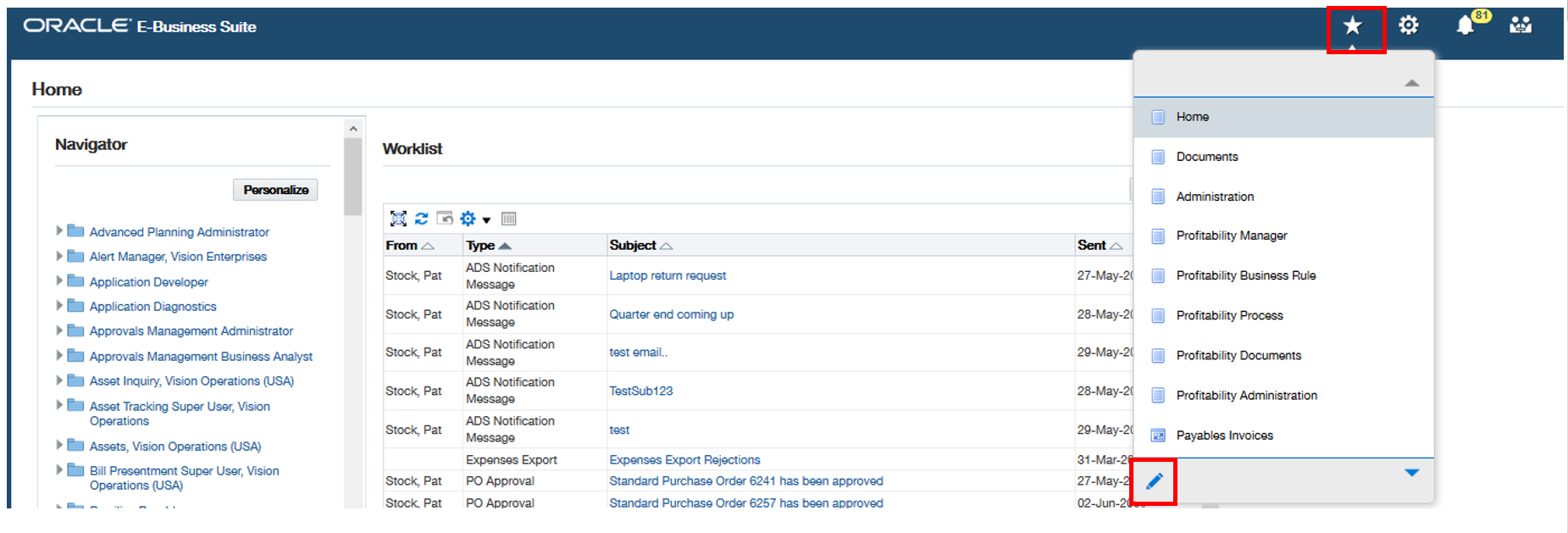This screenshot has height=533, width=1568.
Task: Open the Settings gear in header
Action: pos(1408,26)
